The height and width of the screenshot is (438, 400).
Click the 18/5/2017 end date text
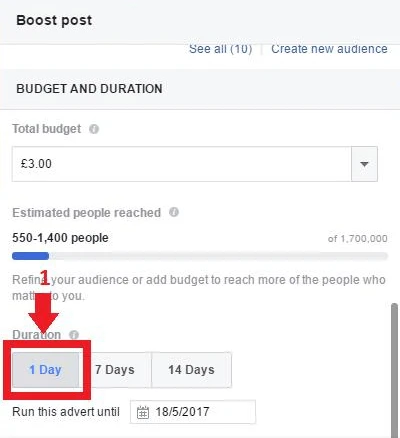pos(182,412)
